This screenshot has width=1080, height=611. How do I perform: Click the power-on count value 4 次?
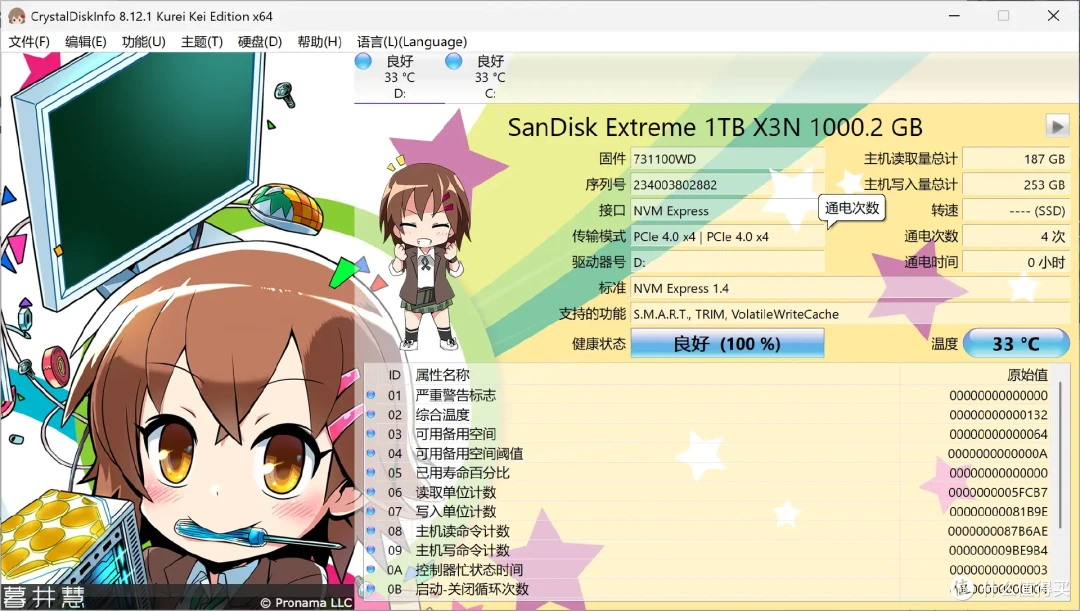[x=1016, y=236]
